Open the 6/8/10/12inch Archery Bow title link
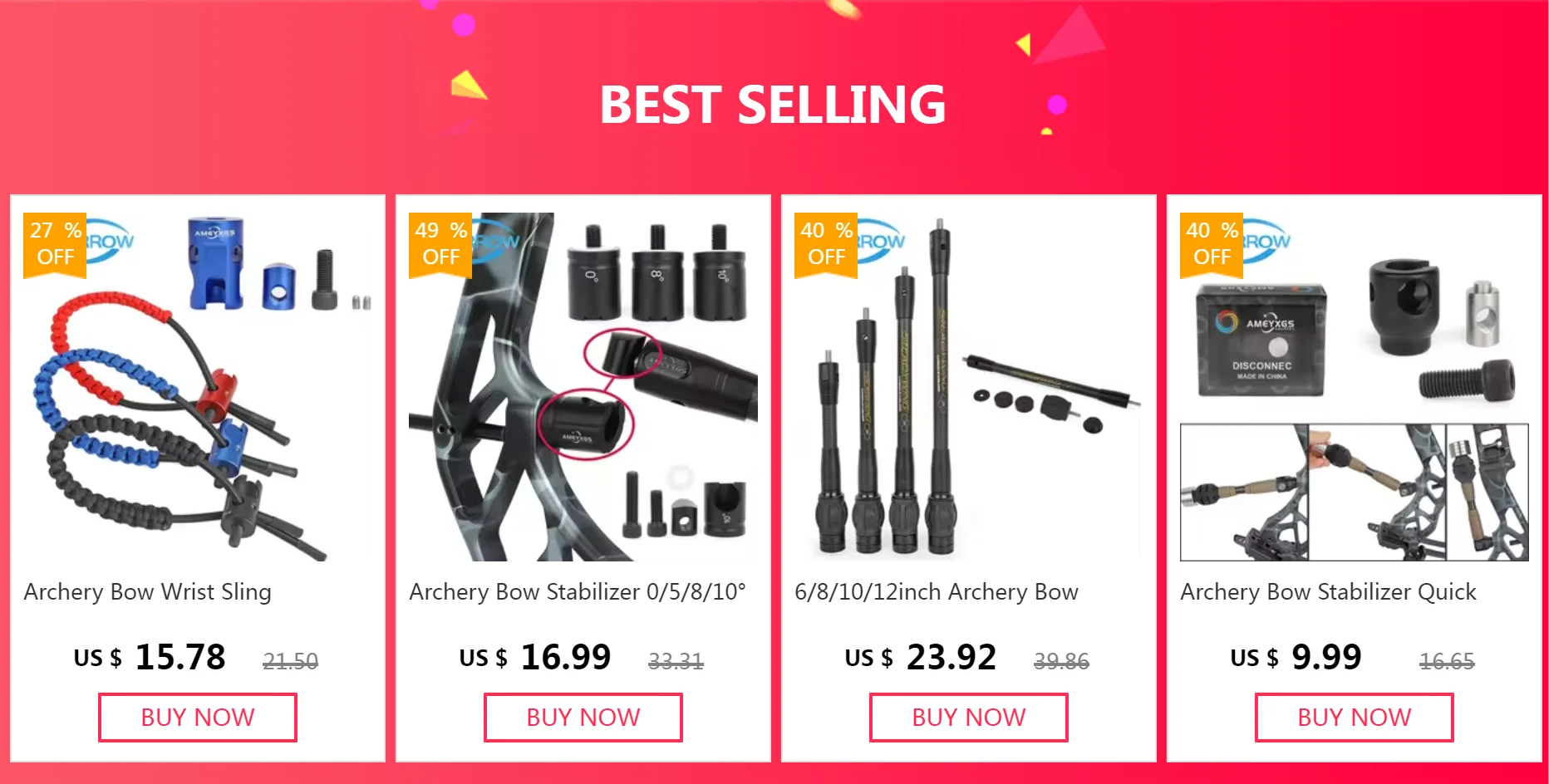The image size is (1549, 784). point(937,592)
